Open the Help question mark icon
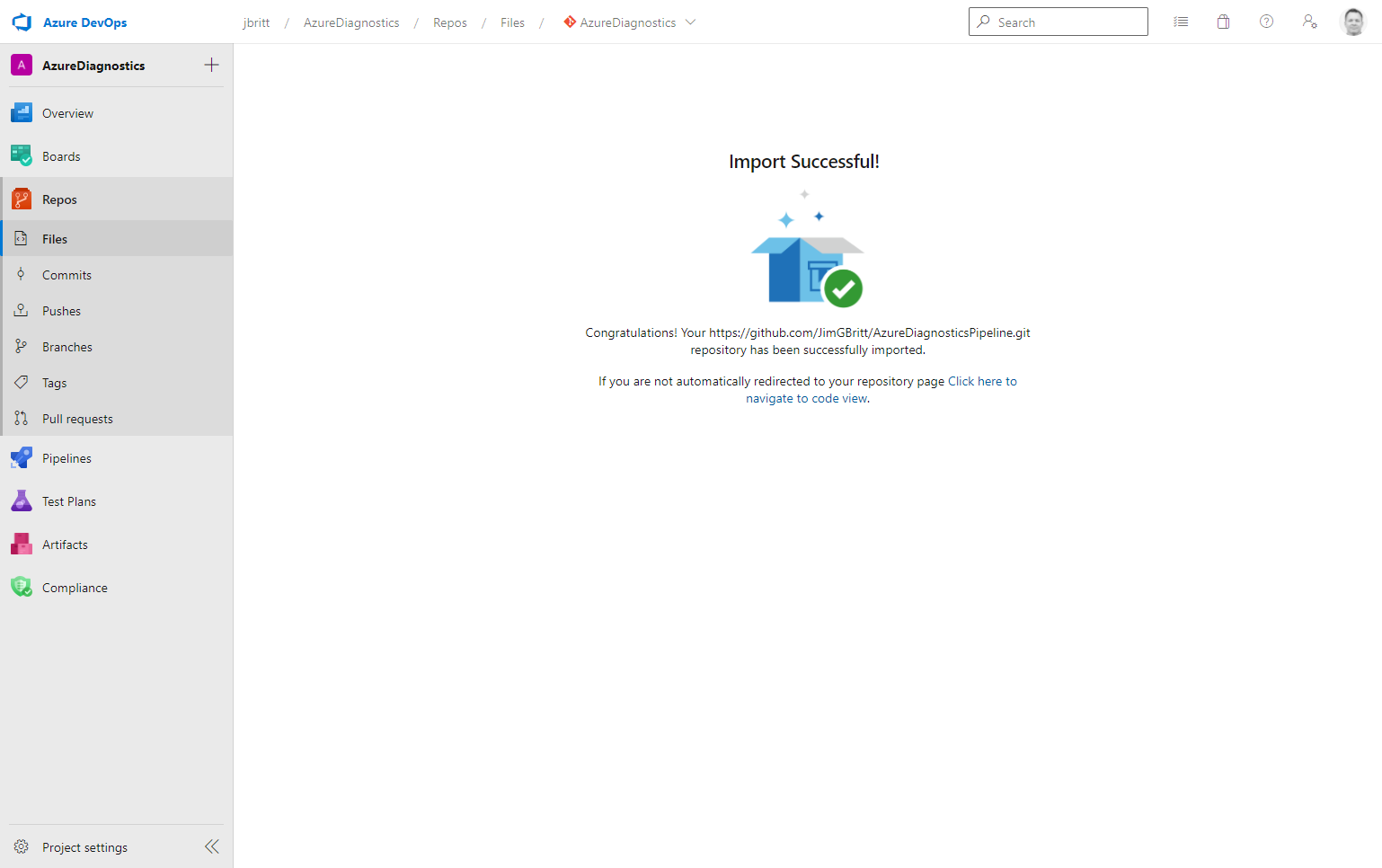The image size is (1382, 868). pyautogui.click(x=1266, y=22)
